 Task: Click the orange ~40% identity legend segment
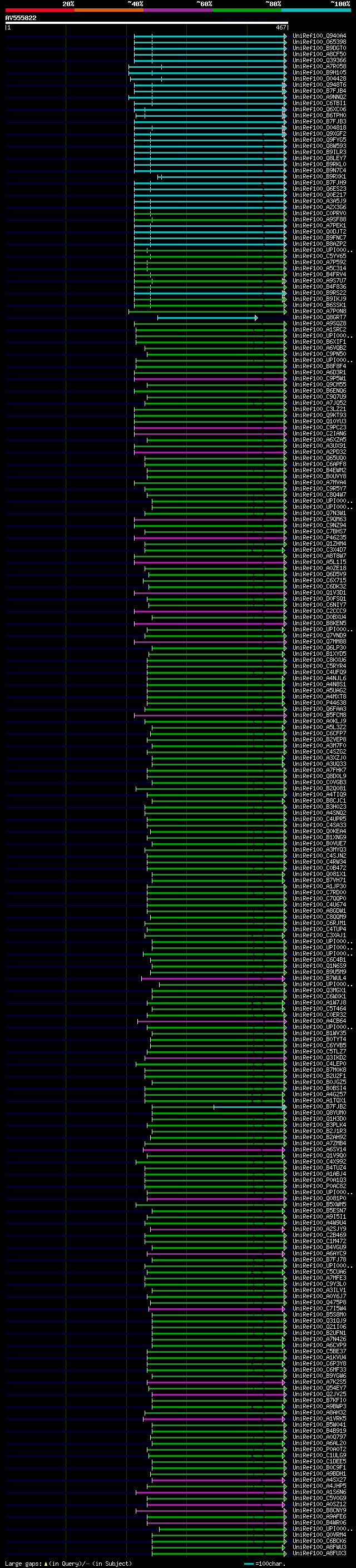pyautogui.click(x=109, y=10)
